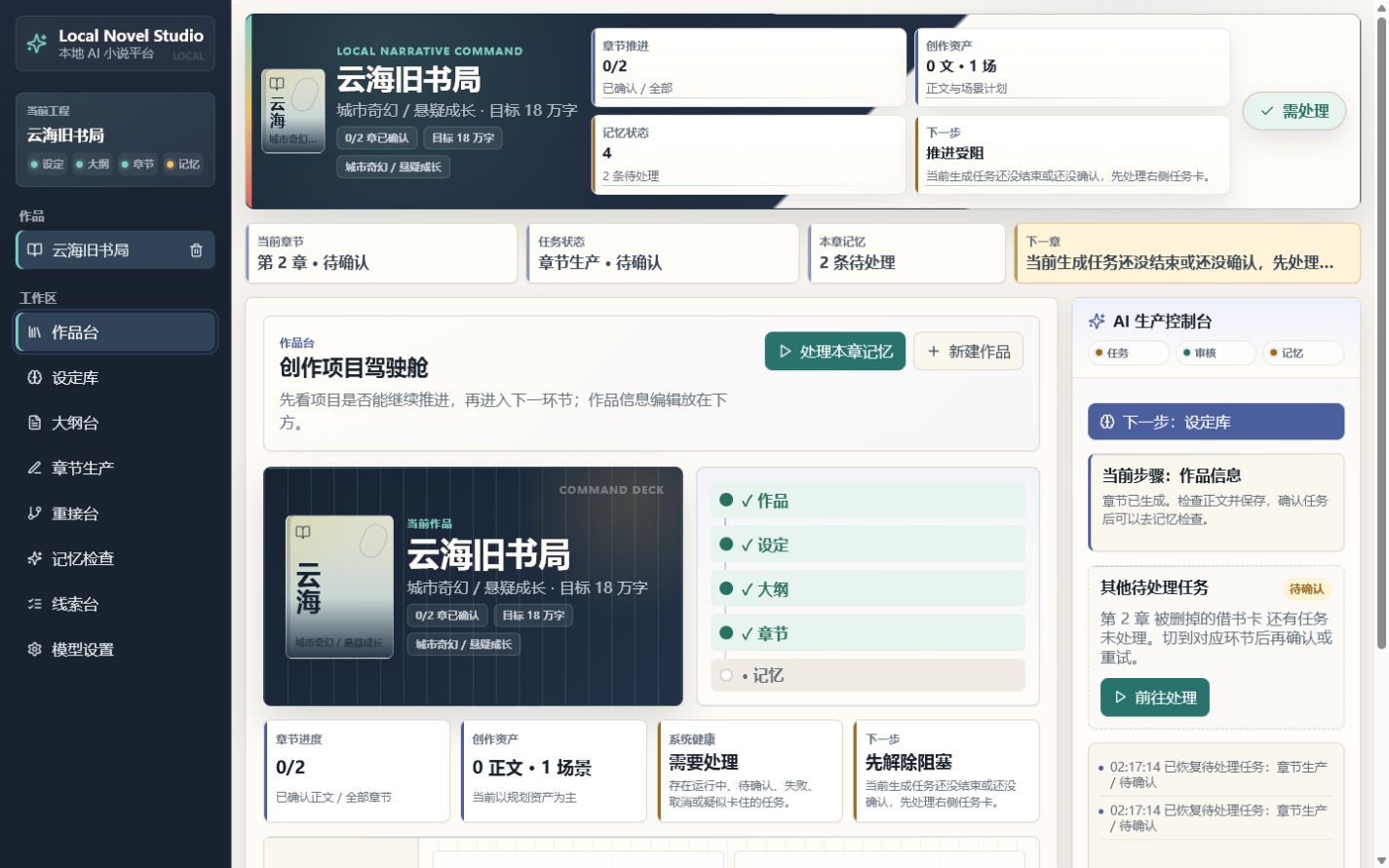1389x868 pixels.
Task: Click the 重接台 branch icon
Action: [x=34, y=513]
